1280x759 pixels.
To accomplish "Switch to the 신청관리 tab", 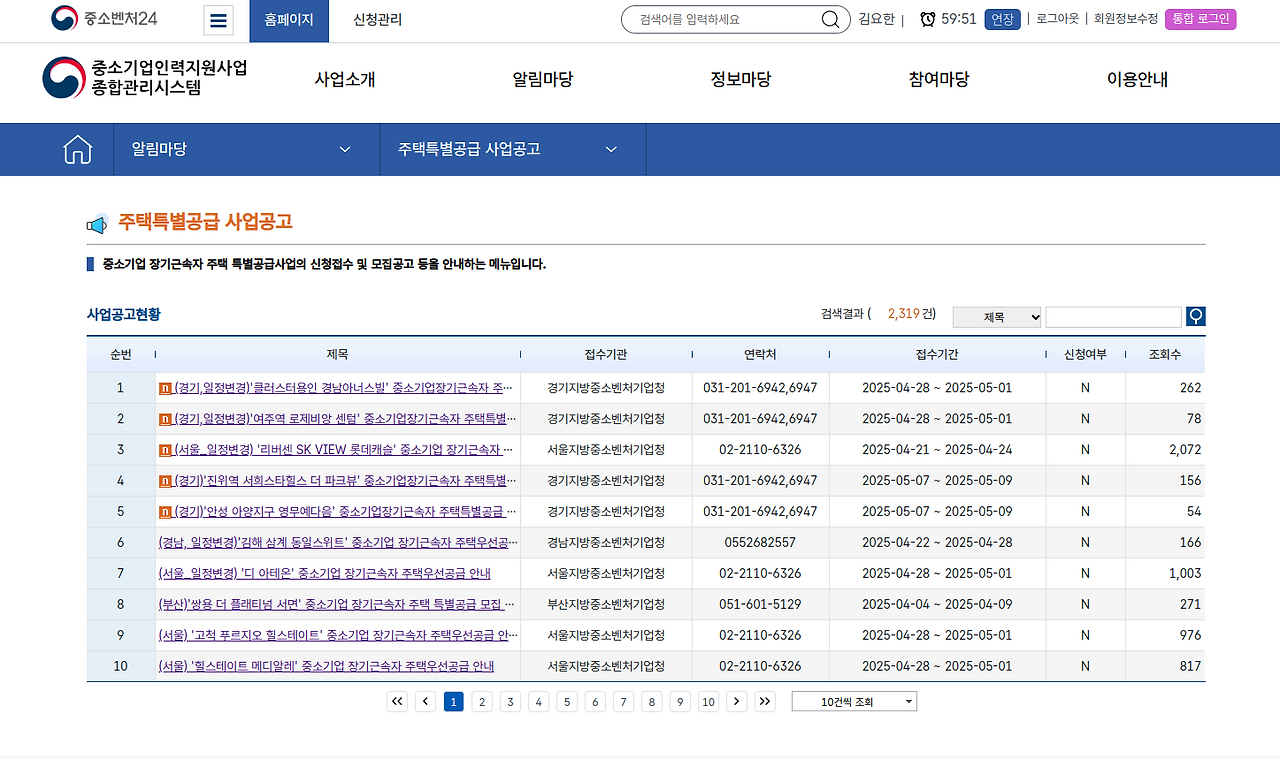I will pyautogui.click(x=375, y=20).
